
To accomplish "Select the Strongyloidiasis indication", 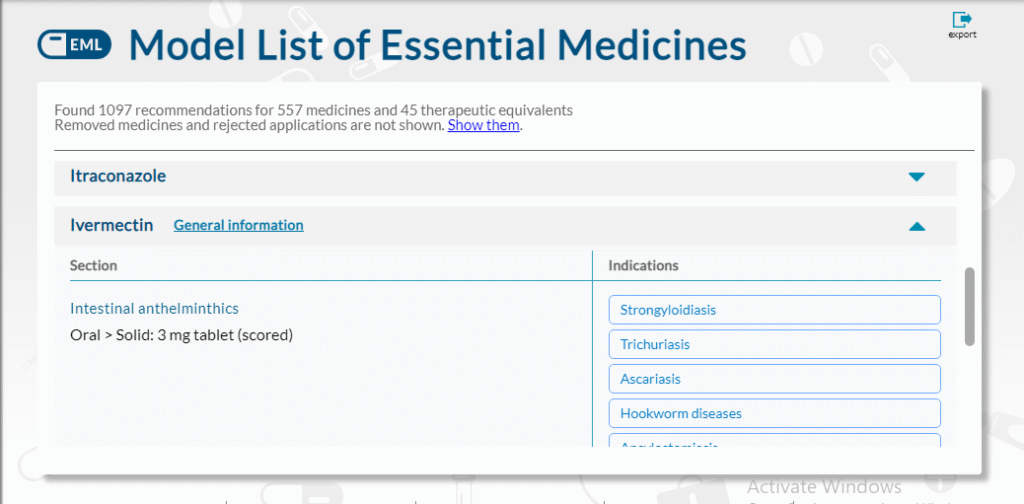I will click(x=775, y=309).
